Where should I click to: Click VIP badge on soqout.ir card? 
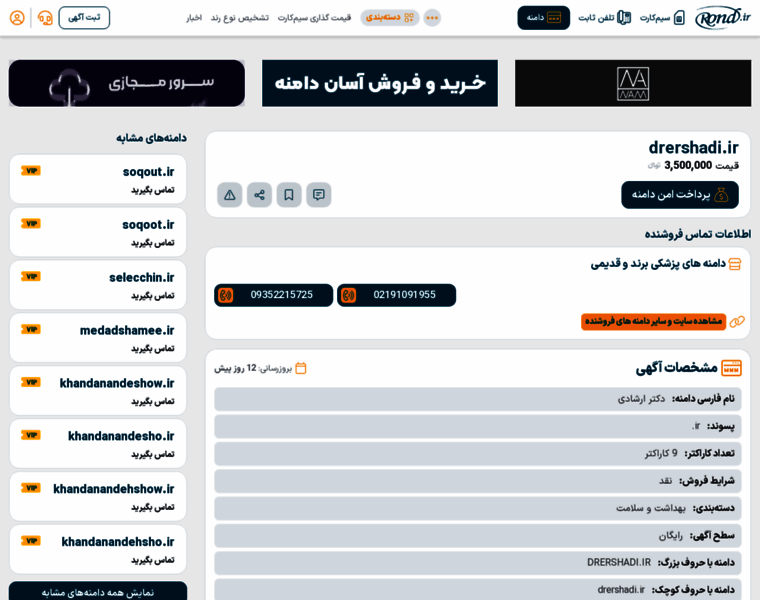coord(31,171)
